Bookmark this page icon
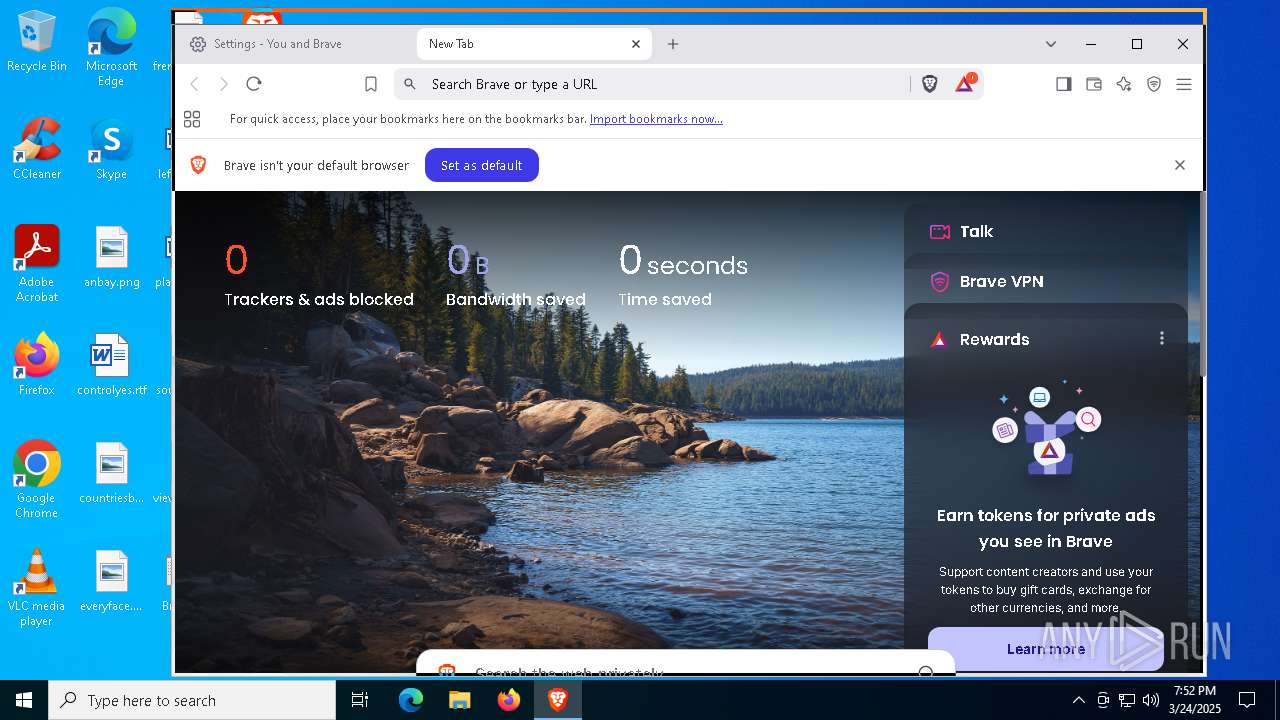 [x=371, y=84]
